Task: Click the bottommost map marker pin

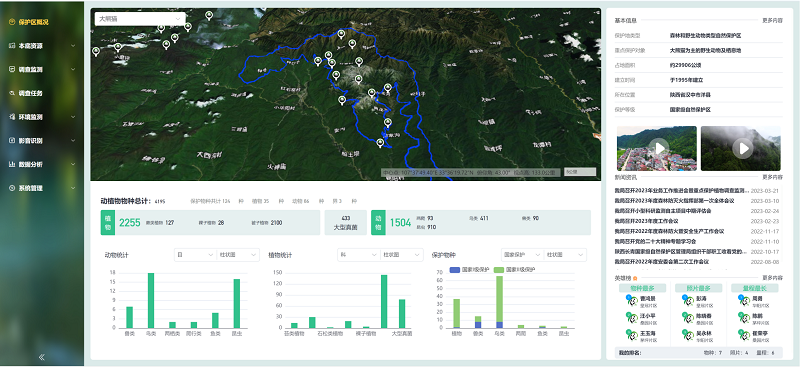Action: pos(380,143)
